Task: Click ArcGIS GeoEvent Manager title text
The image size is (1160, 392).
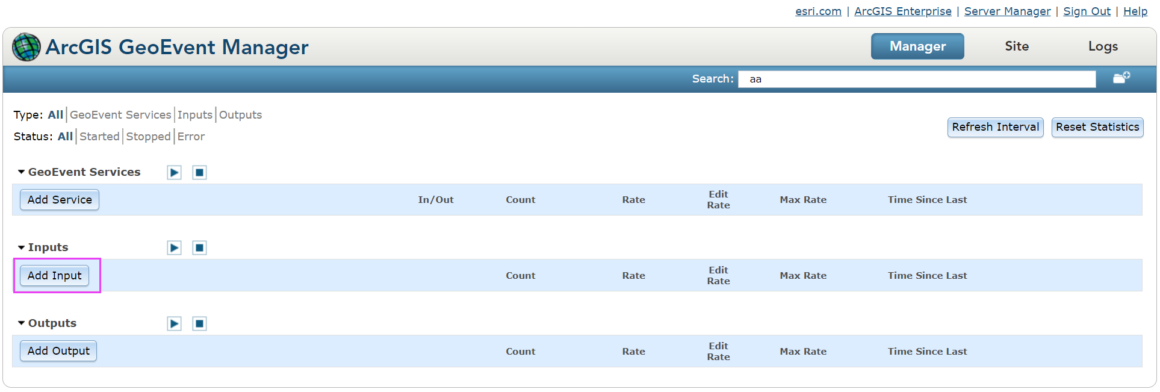Action: click(x=177, y=47)
